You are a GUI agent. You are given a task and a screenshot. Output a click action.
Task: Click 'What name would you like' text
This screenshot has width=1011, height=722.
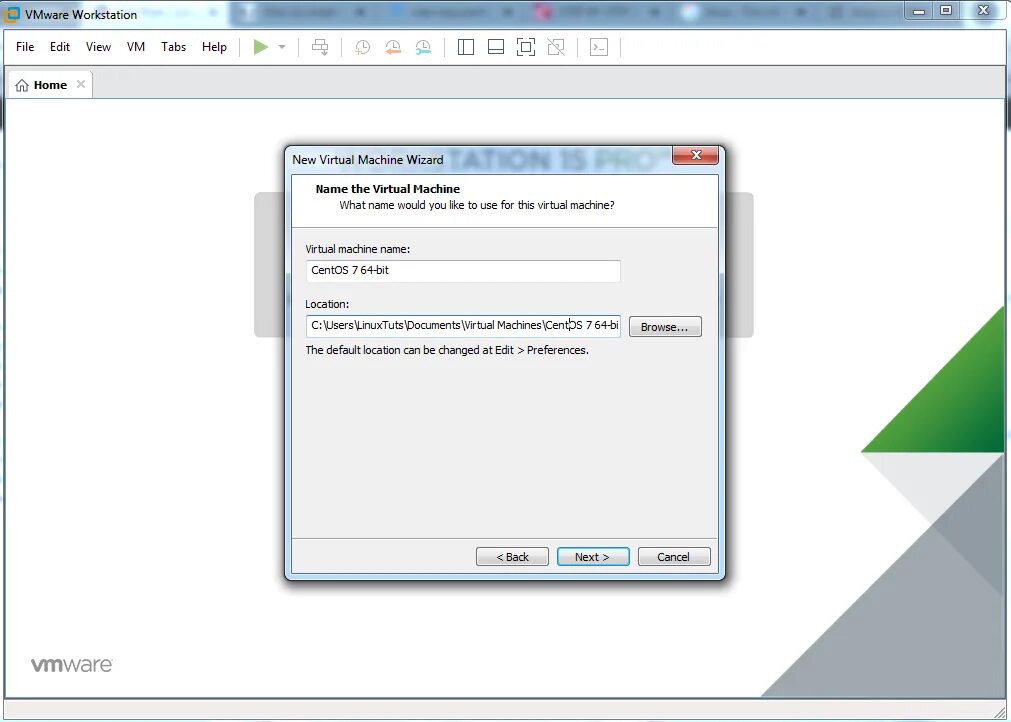click(x=476, y=205)
